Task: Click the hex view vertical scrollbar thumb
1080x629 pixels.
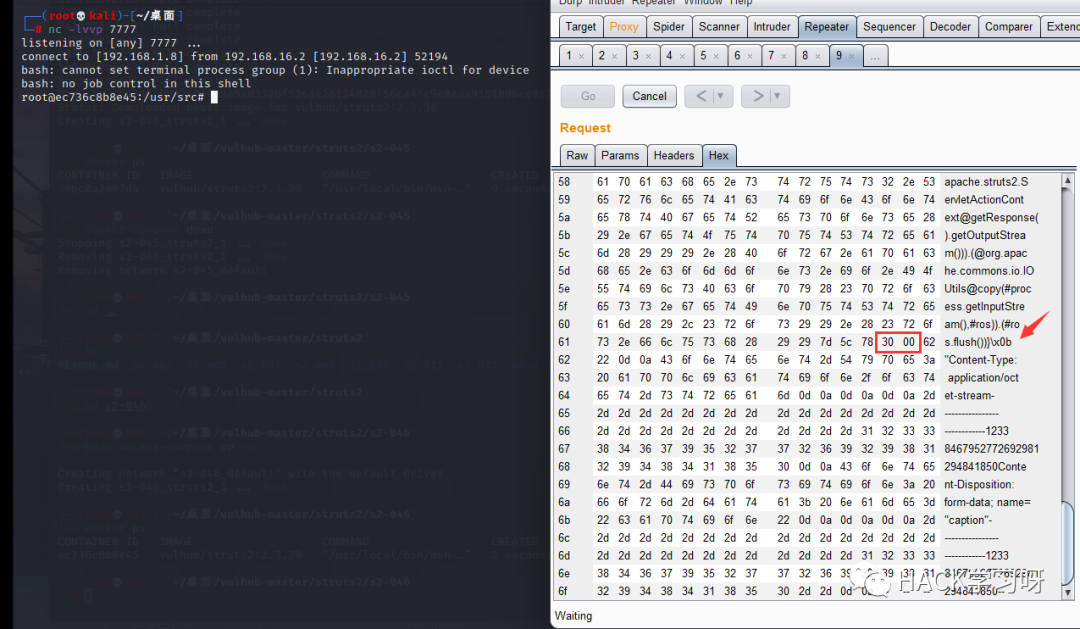Action: click(1068, 543)
